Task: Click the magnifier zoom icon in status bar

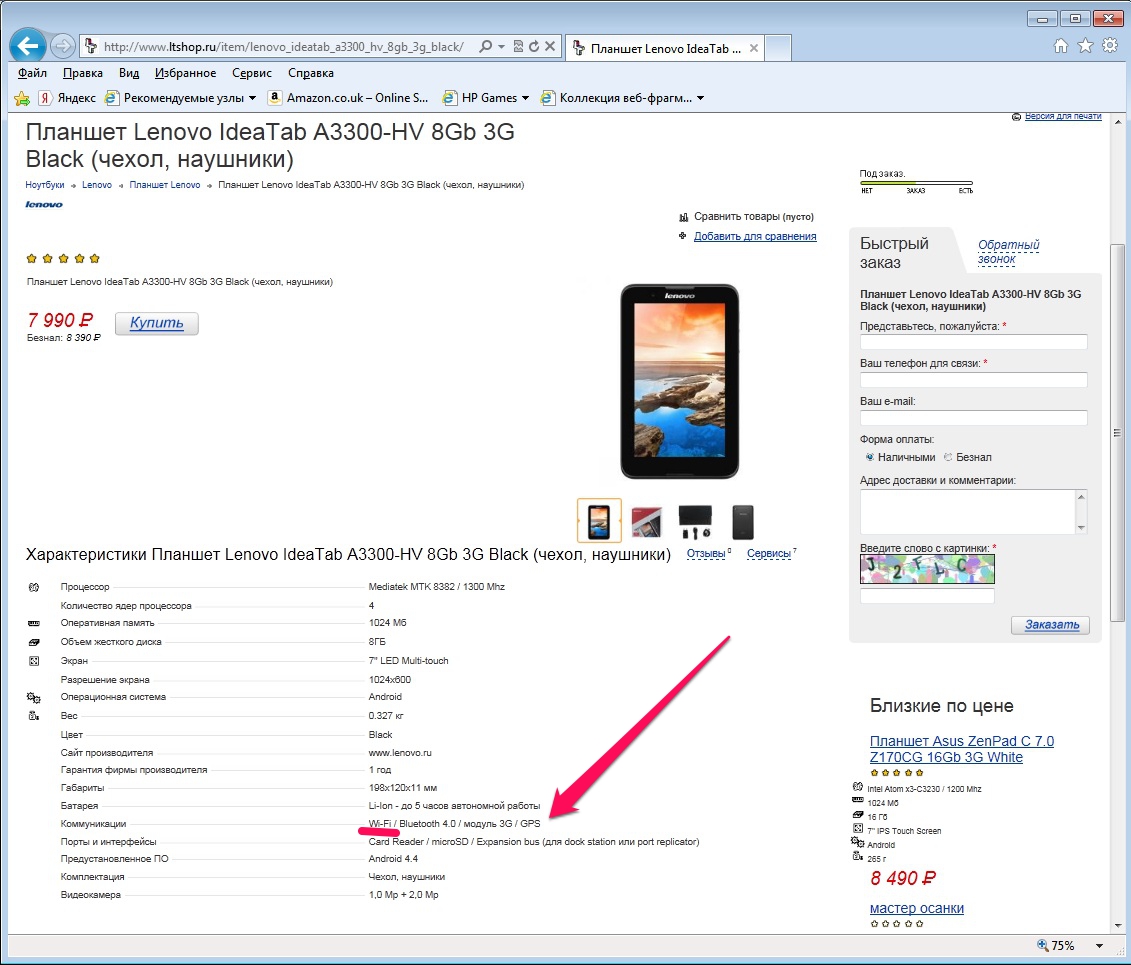Action: point(1042,945)
